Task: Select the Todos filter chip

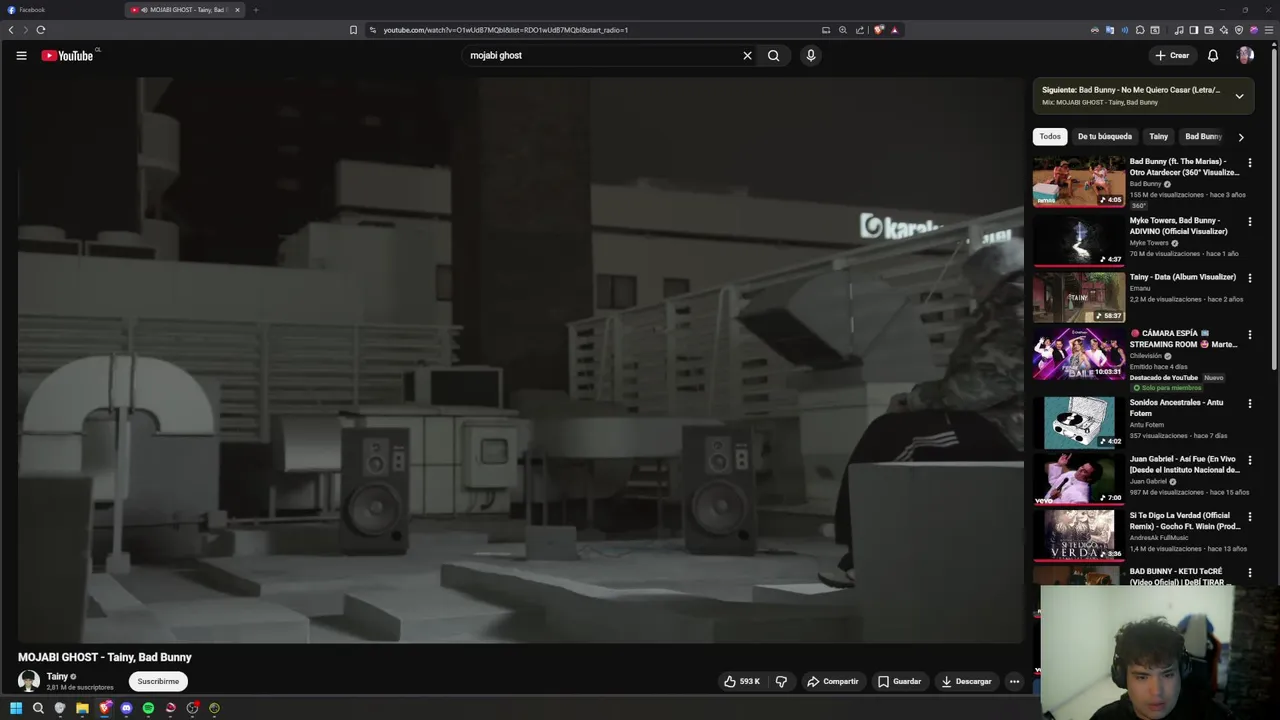Action: click(x=1050, y=137)
